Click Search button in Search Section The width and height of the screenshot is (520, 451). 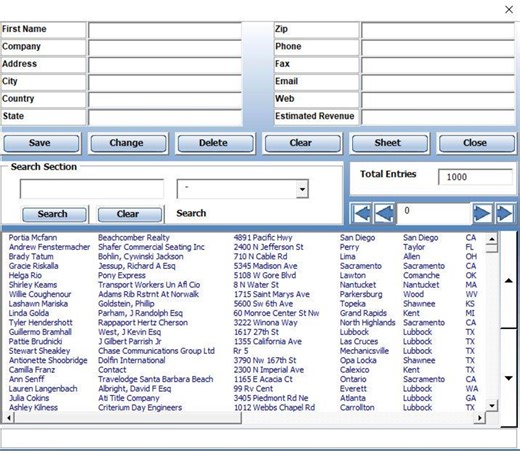(x=54, y=214)
